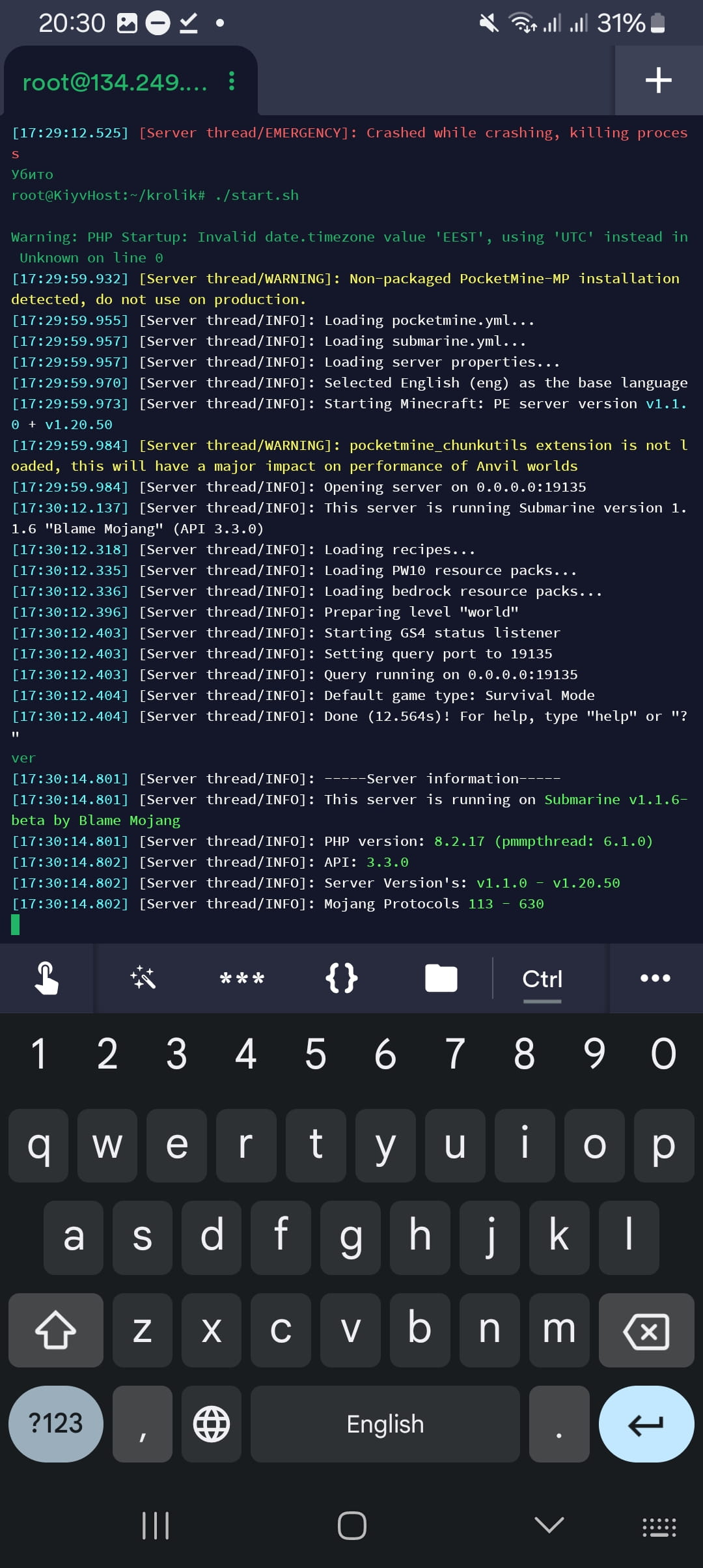Switch to the root@134.249 session tab
Screen dimensions: 703x1568
115,83
